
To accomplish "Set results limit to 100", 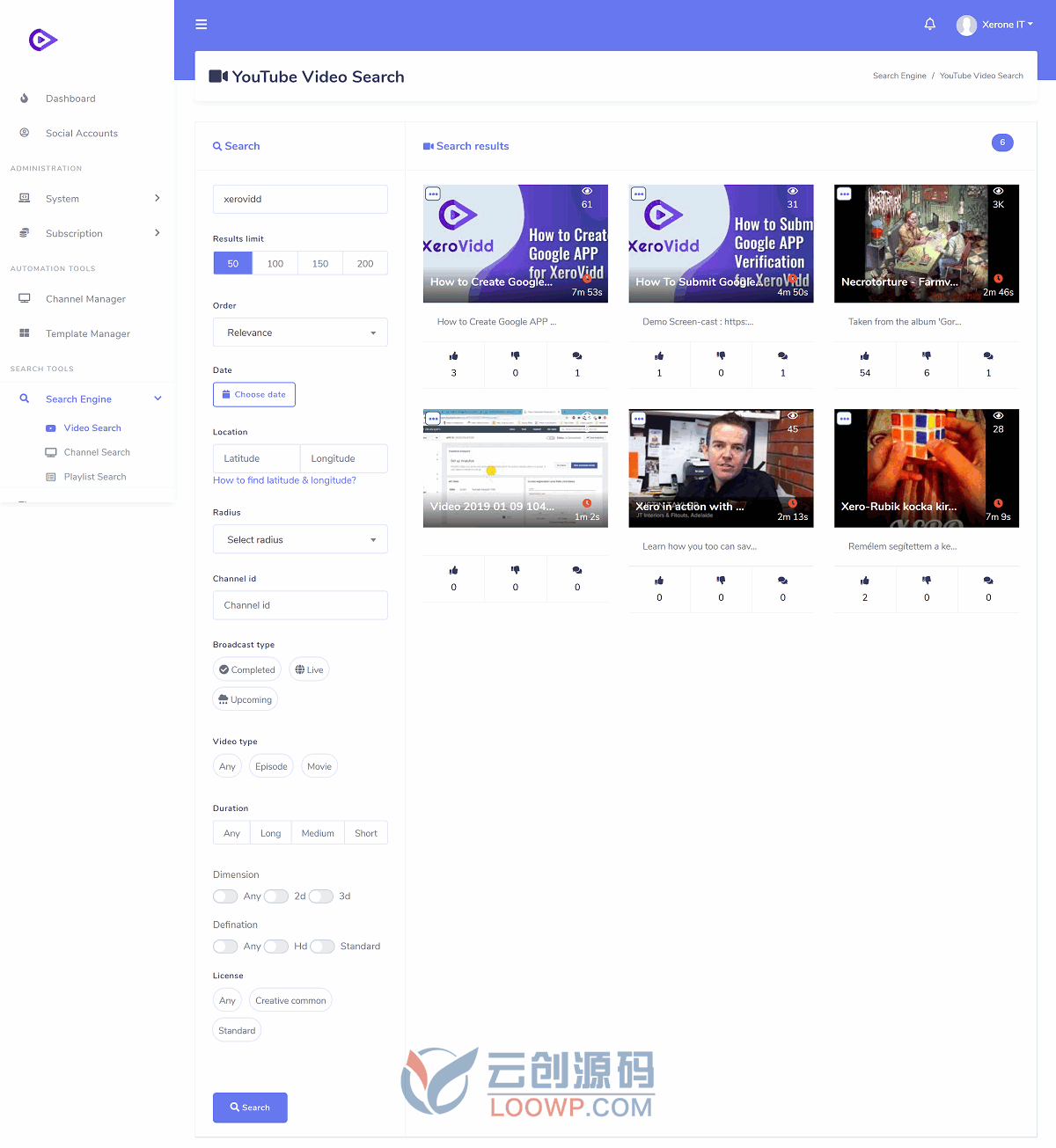I will click(x=275, y=263).
